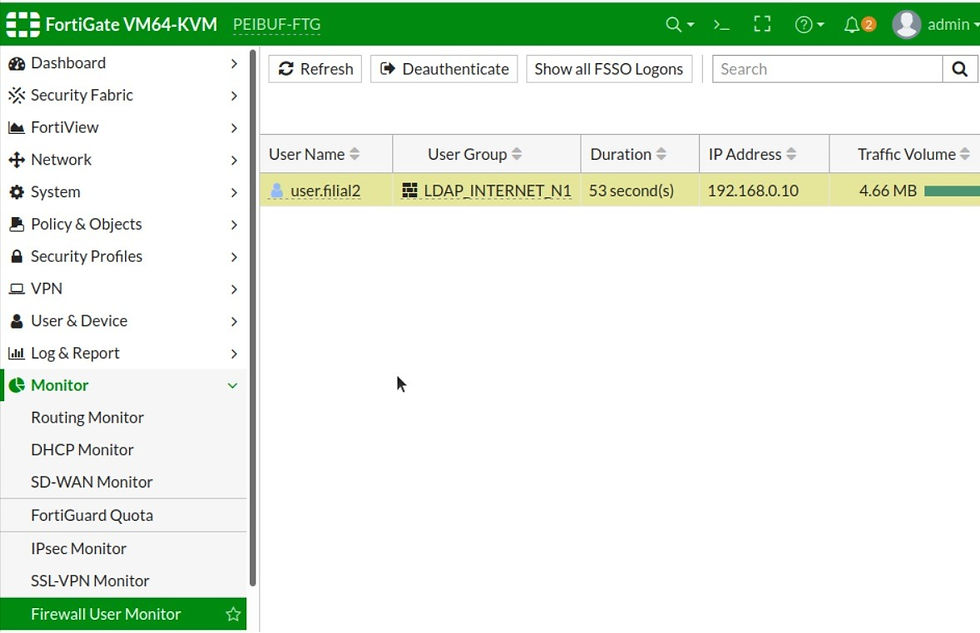Expand the Policy & Objects chevron

pyautogui.click(x=234, y=225)
